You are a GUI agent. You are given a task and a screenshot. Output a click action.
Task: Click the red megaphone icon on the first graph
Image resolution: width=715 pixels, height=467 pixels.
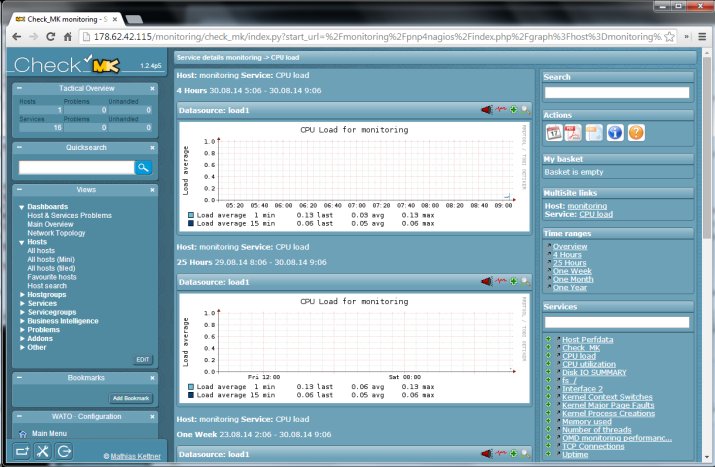[487, 110]
